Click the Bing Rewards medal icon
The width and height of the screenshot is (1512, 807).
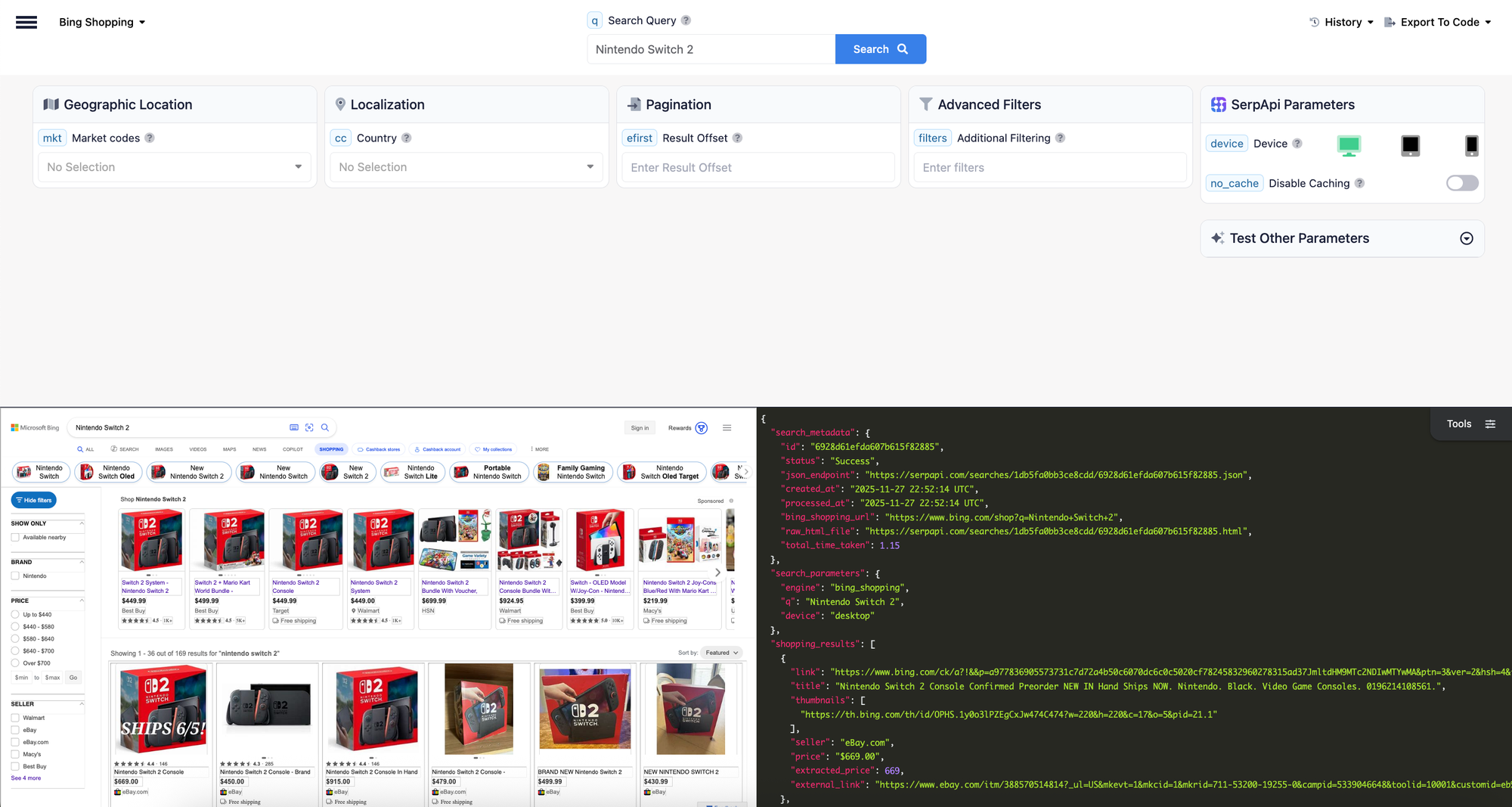702,428
